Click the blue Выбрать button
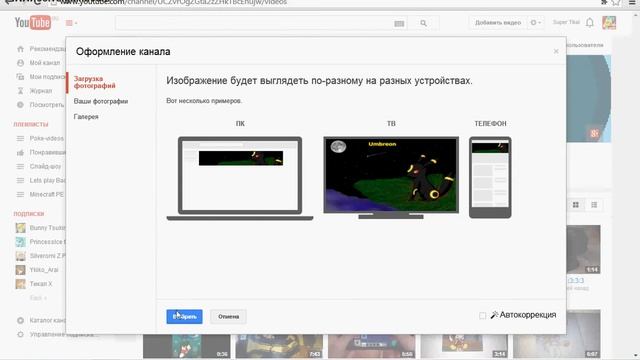This screenshot has width=640, height=360. tap(184, 316)
